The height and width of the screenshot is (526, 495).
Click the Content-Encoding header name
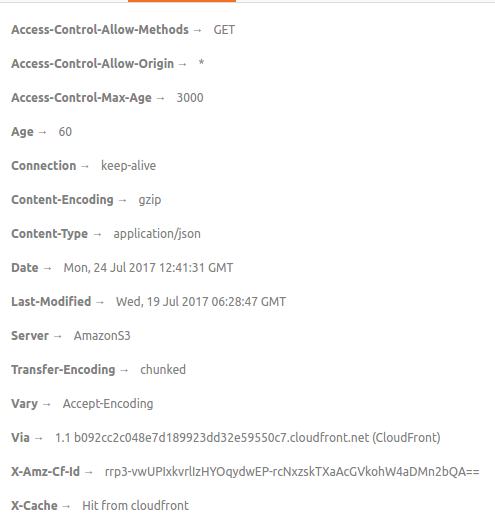[62, 200]
